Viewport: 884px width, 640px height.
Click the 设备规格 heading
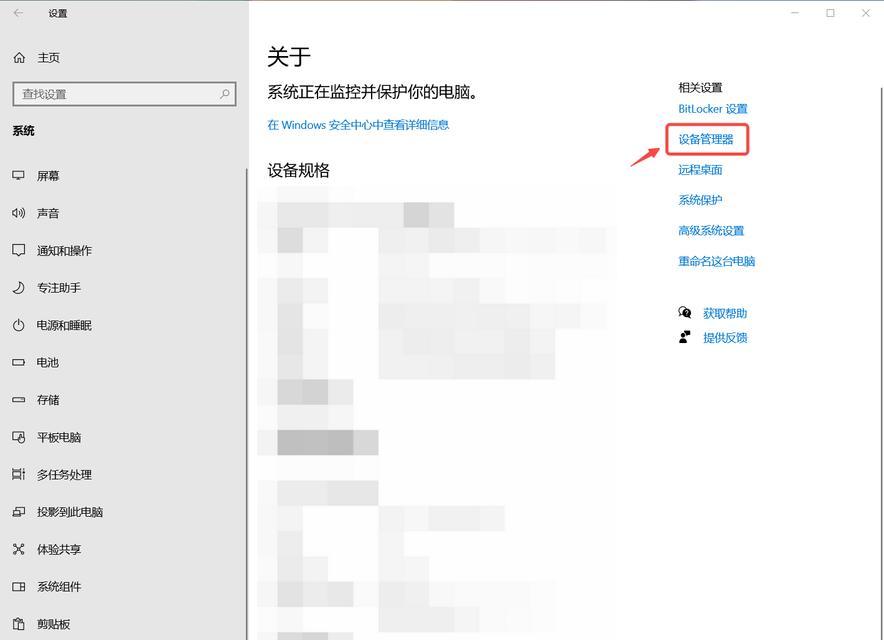(298, 170)
